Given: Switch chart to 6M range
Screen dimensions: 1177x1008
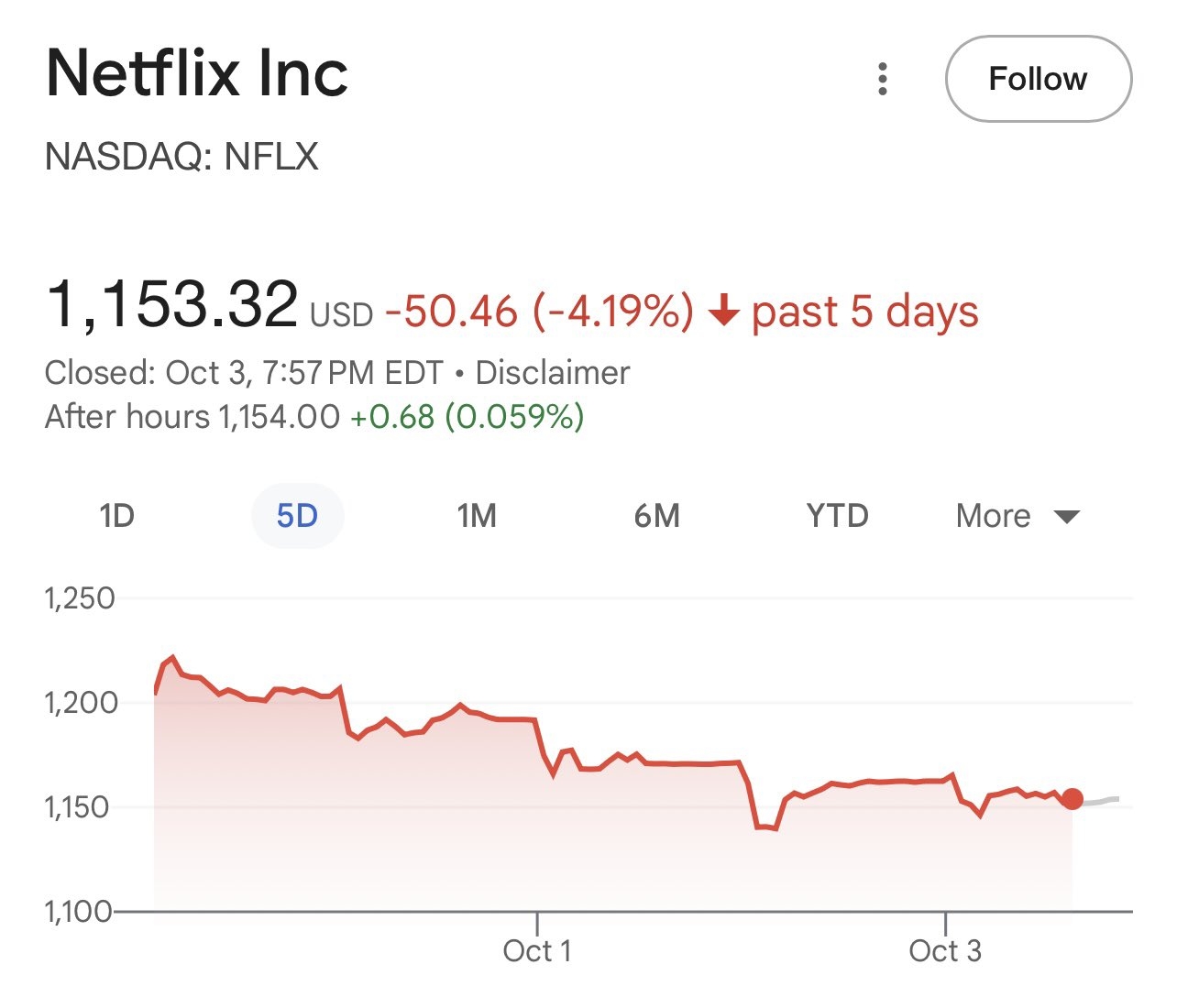Looking at the screenshot, I should [x=656, y=516].
